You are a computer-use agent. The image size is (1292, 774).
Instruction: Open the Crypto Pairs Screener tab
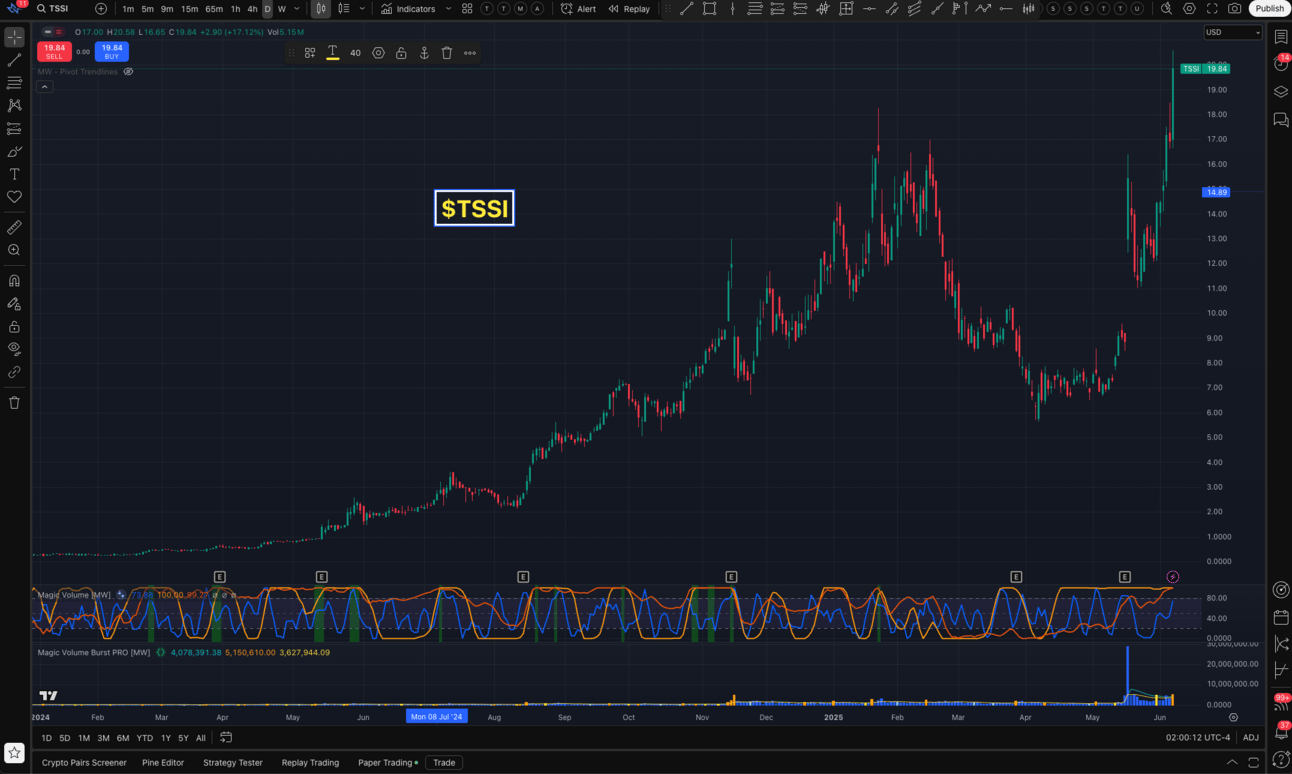point(84,763)
